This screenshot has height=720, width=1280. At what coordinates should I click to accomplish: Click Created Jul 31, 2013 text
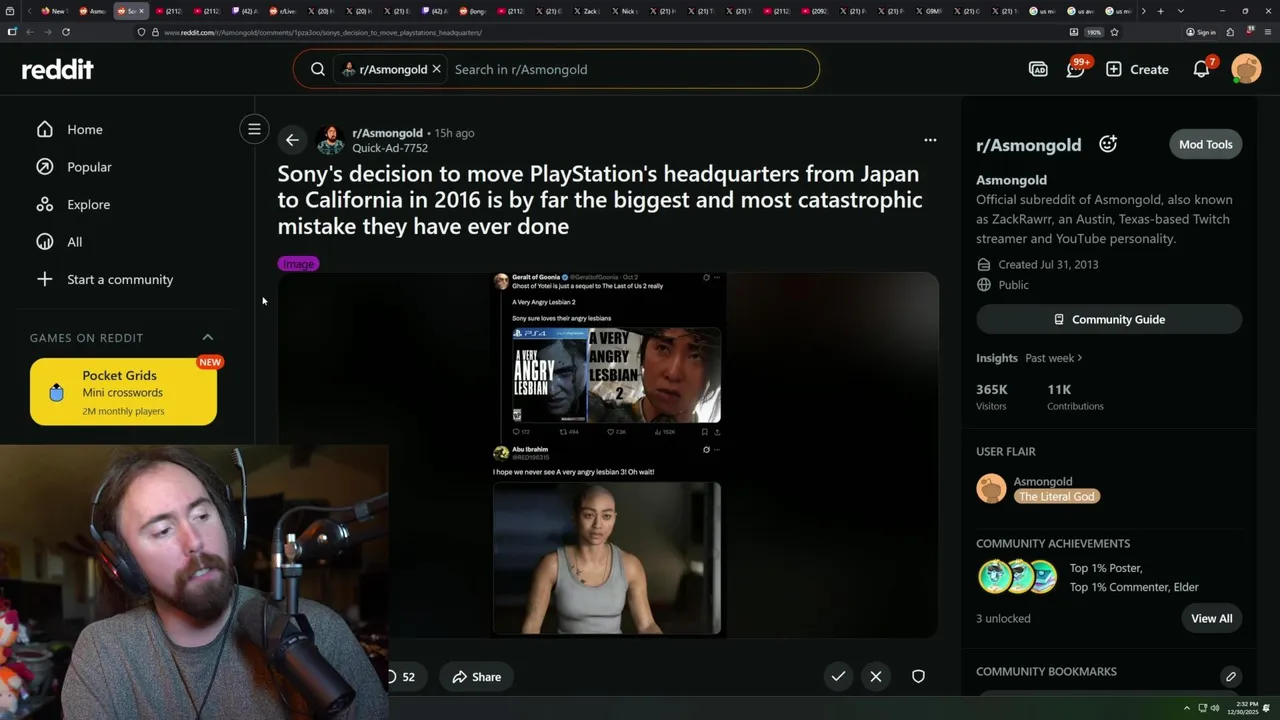point(1048,265)
